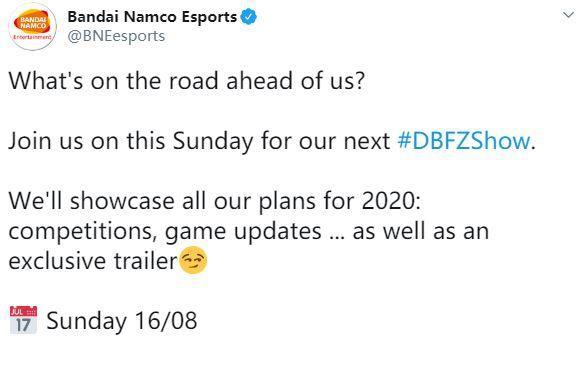583x367 pixels.
Task: Click "as well as an" phrase
Action: point(421,231)
